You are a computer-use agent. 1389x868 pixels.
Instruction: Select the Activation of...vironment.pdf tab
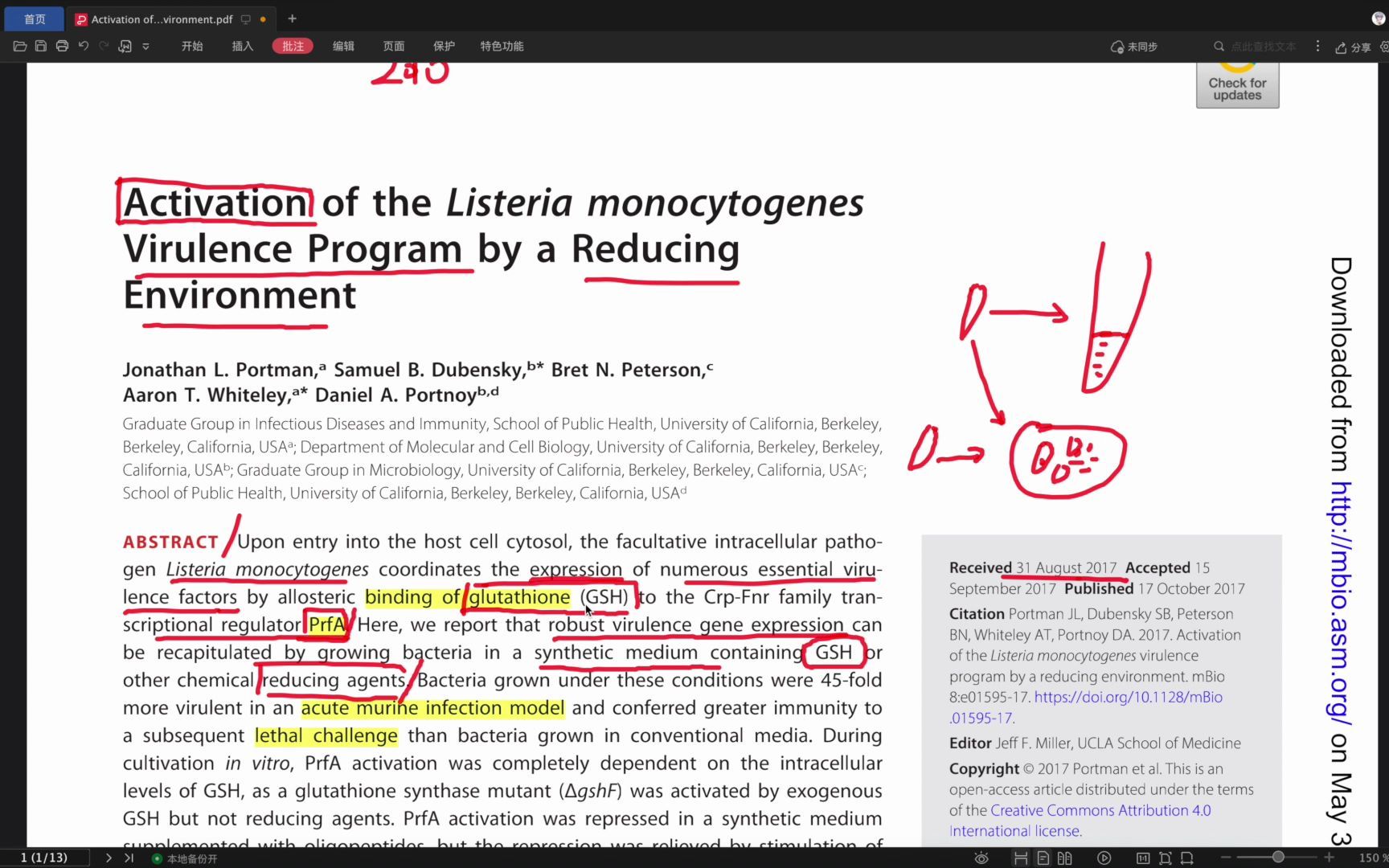(x=162, y=19)
